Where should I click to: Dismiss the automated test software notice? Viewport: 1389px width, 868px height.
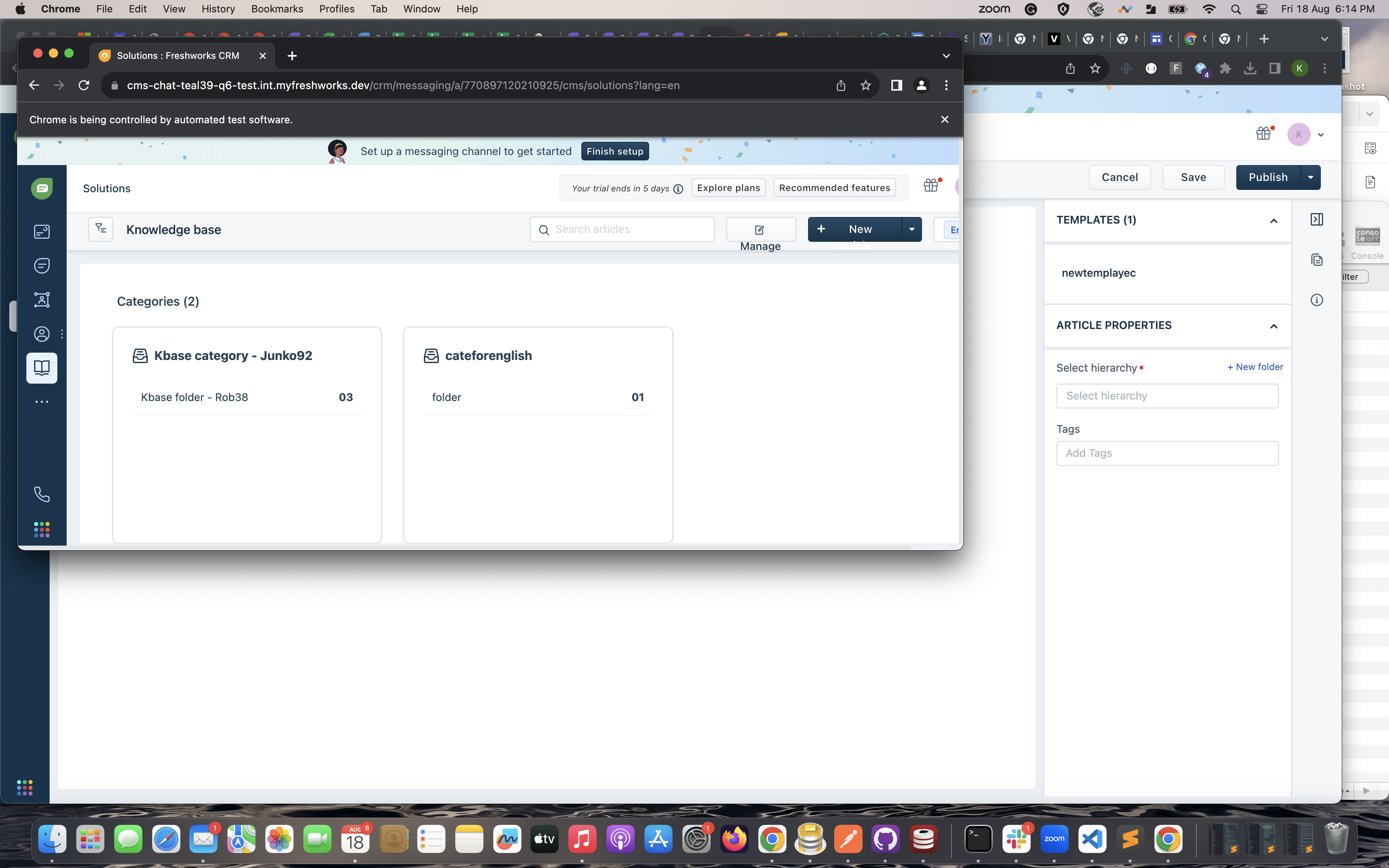point(944,119)
